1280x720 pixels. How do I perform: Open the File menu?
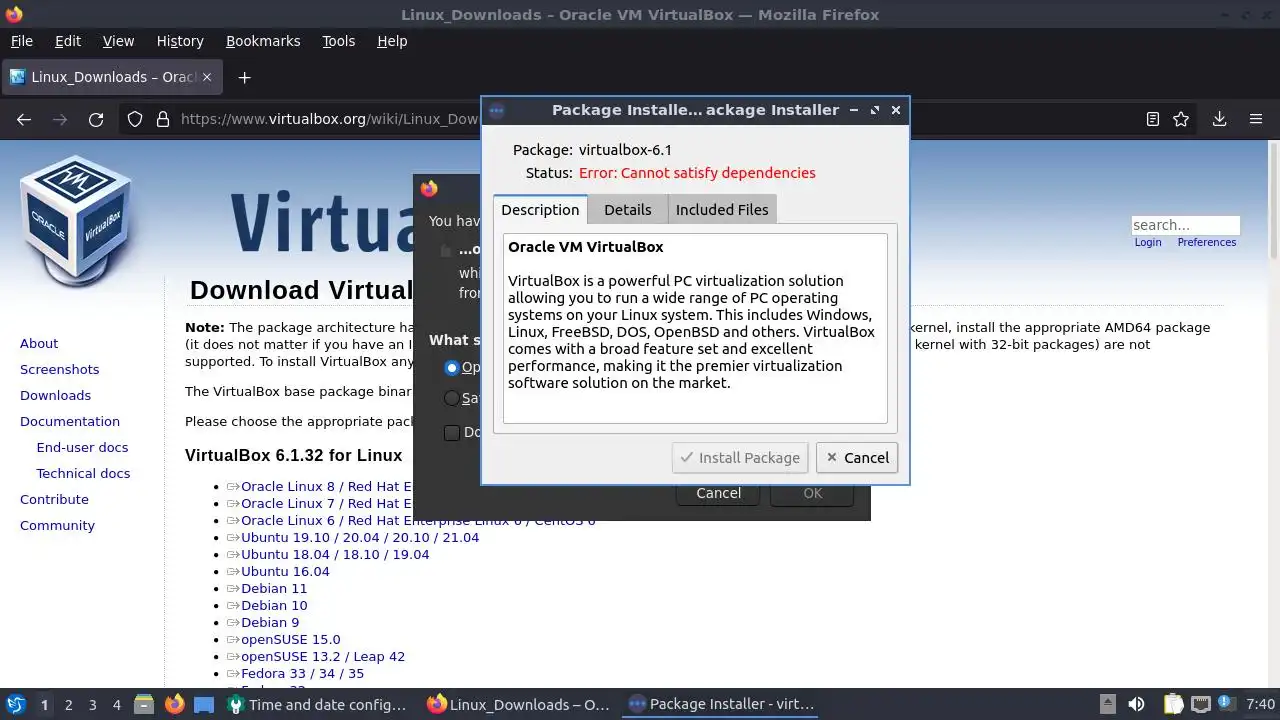(x=21, y=41)
